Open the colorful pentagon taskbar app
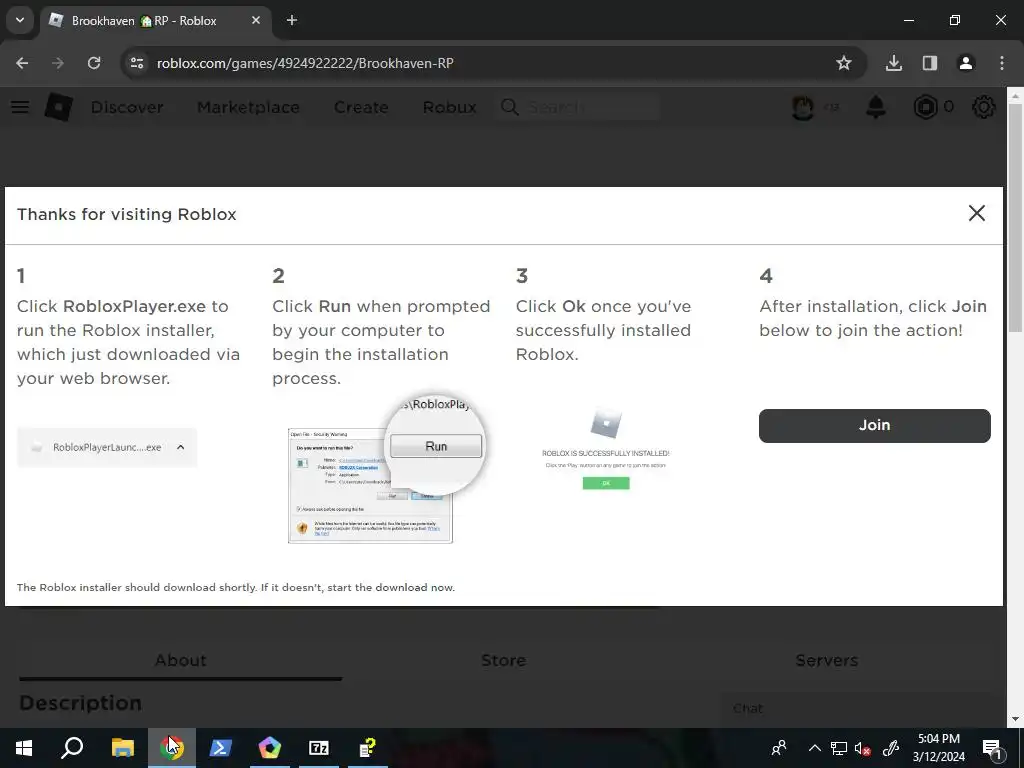 click(270, 748)
